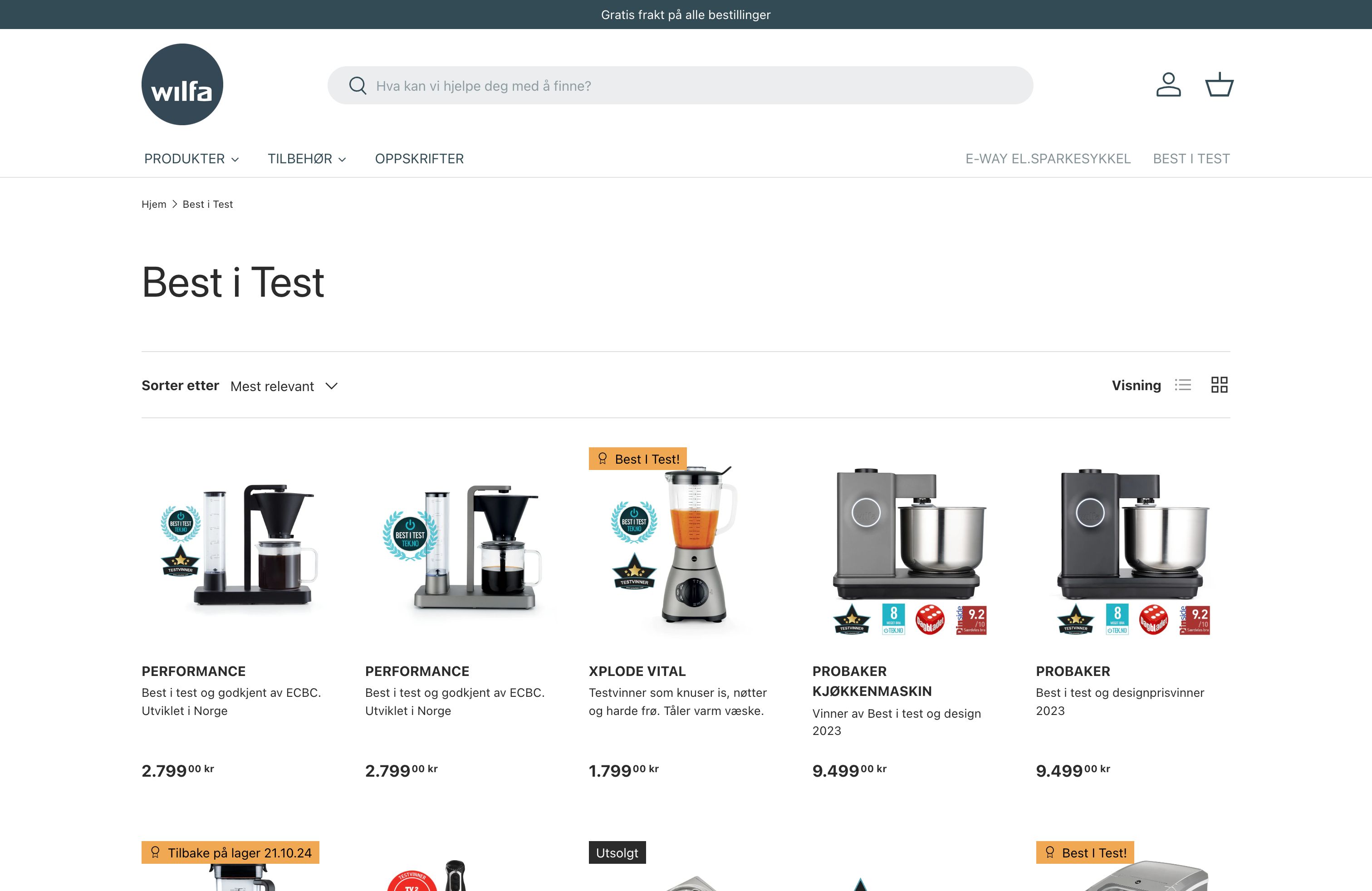Viewport: 1372px width, 891px height.
Task: Click the Best i Test badge on the Xplode Vital
Action: (637, 459)
